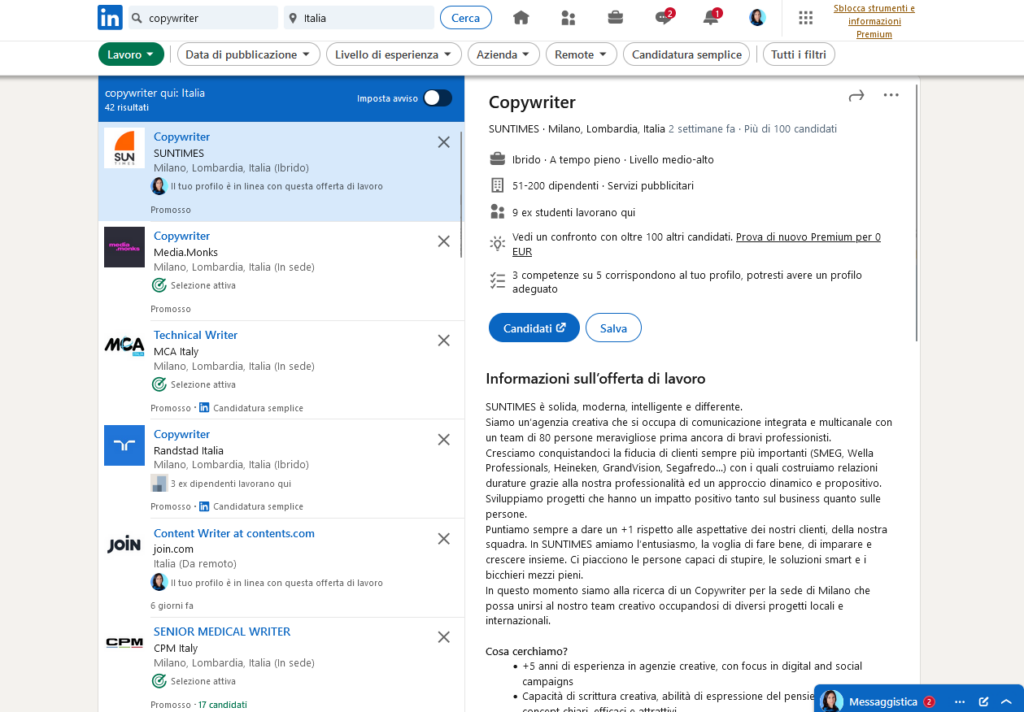This screenshot has width=1024, height=712.
Task: Open the Azienda filter dropdown
Action: pos(503,55)
